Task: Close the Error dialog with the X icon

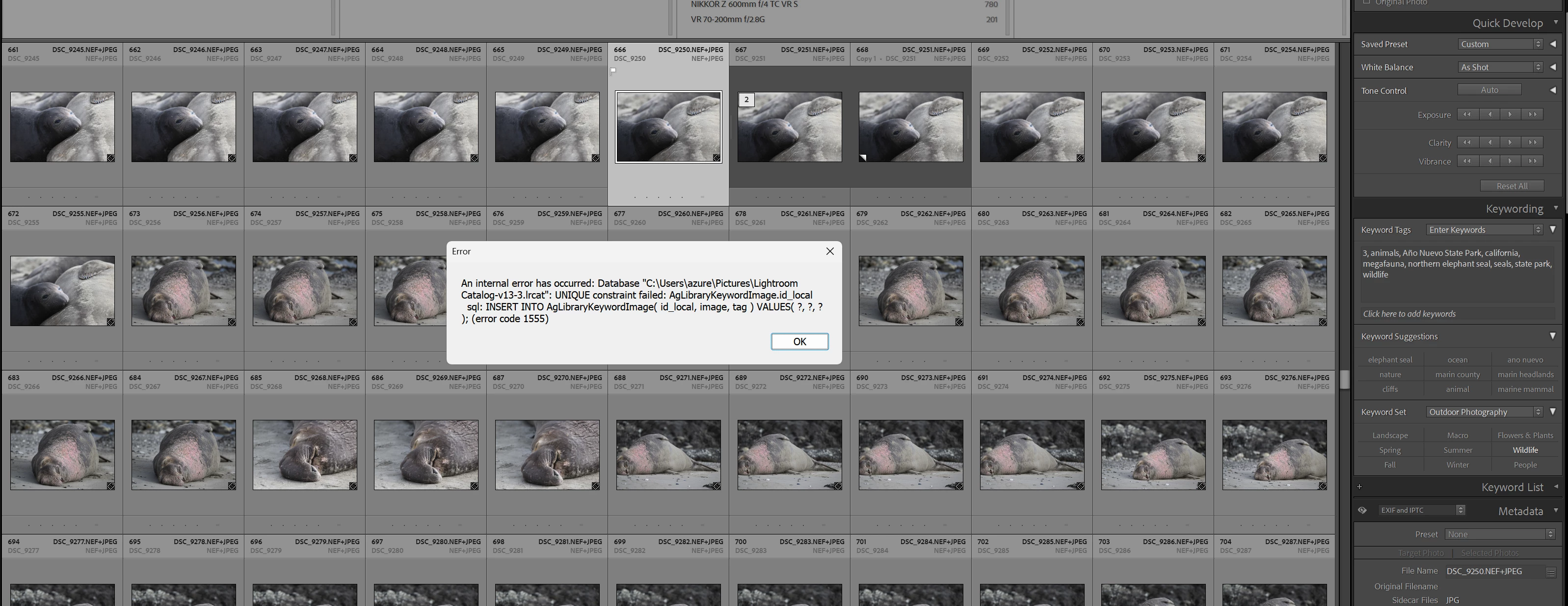Action: click(x=830, y=251)
